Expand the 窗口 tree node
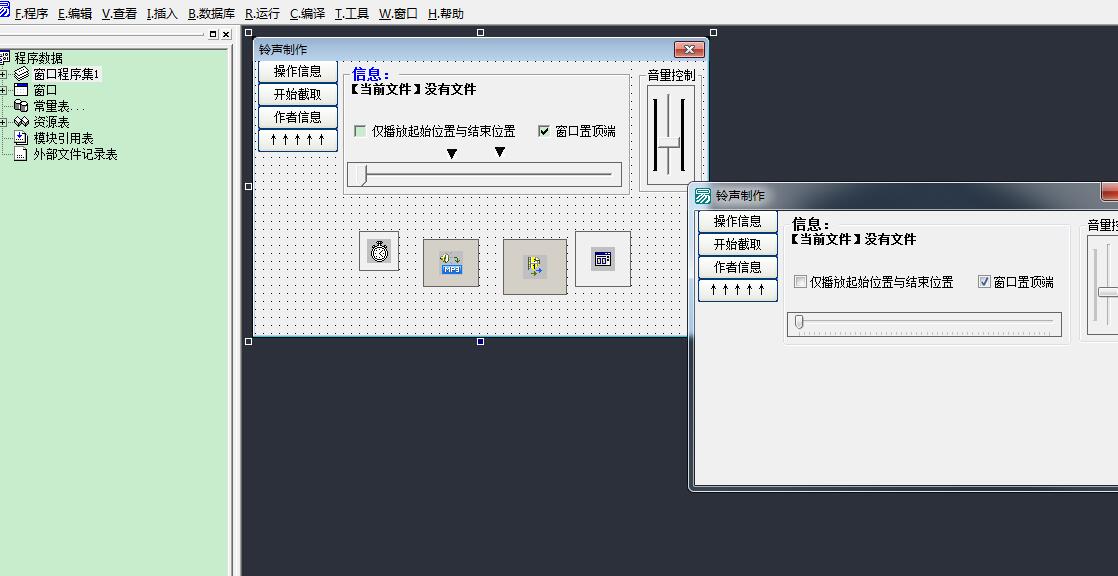The image size is (1118, 576). coord(4,91)
